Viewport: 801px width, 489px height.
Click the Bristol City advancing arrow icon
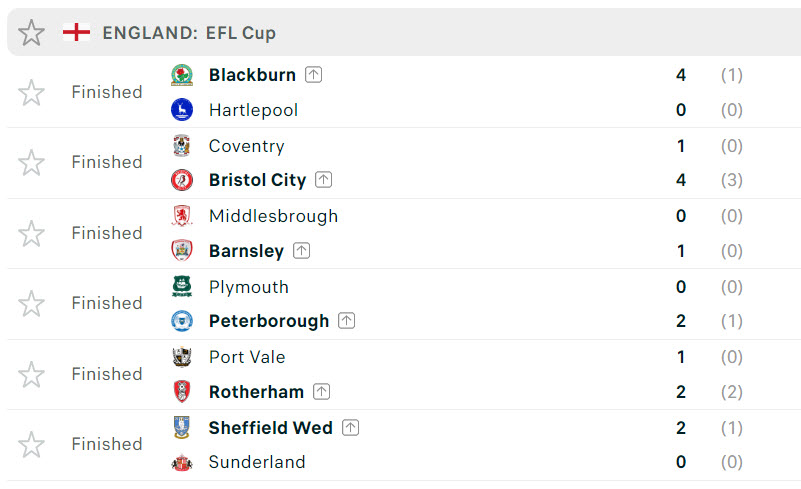pyautogui.click(x=323, y=180)
